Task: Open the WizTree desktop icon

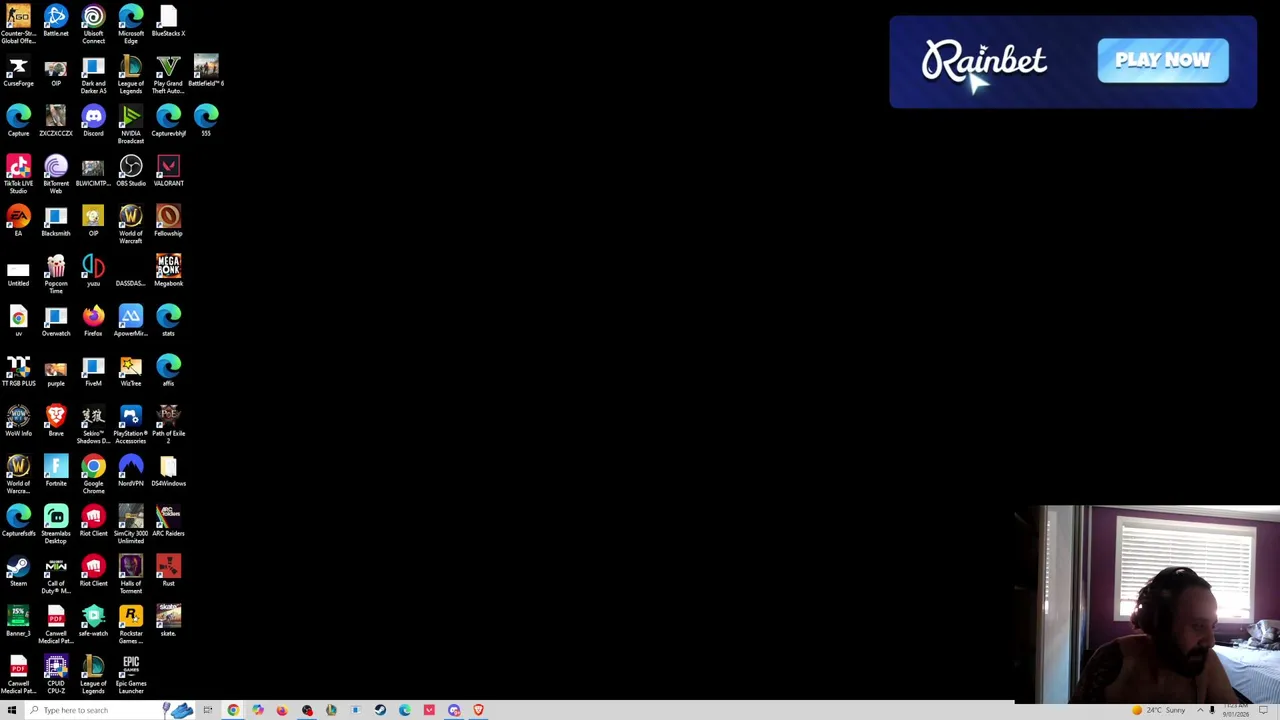Action: 131,371
